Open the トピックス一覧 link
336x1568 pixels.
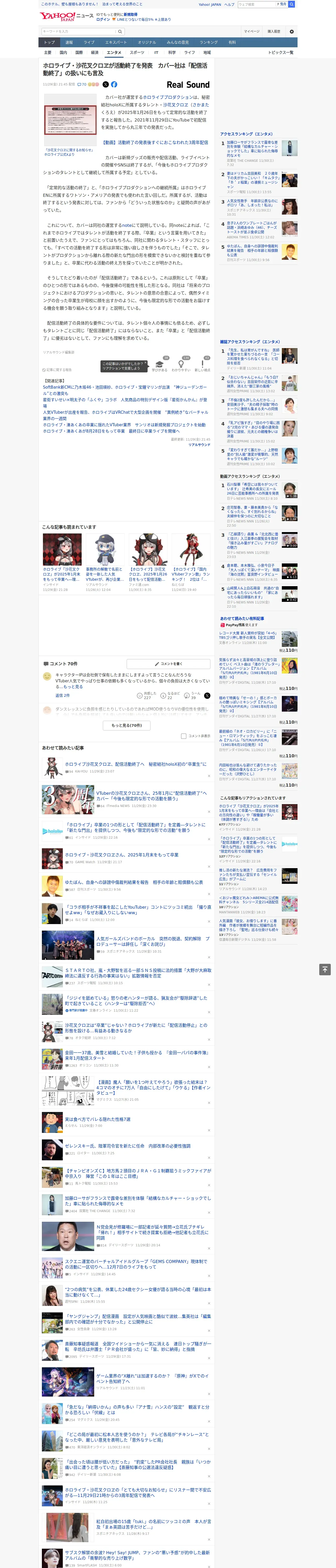click(x=281, y=53)
